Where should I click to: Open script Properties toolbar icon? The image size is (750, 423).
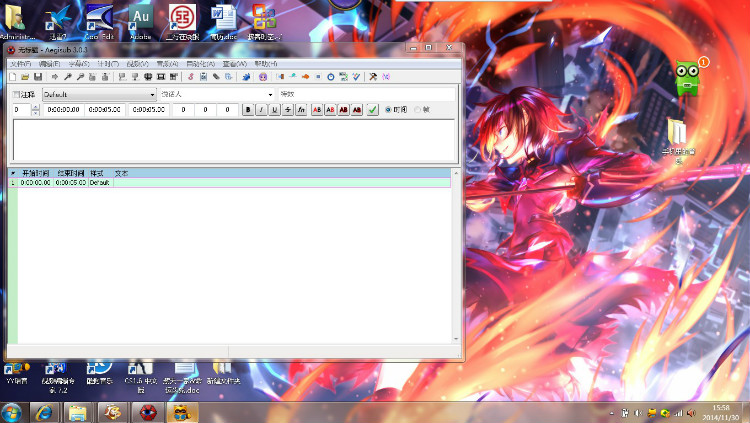[x=203, y=77]
